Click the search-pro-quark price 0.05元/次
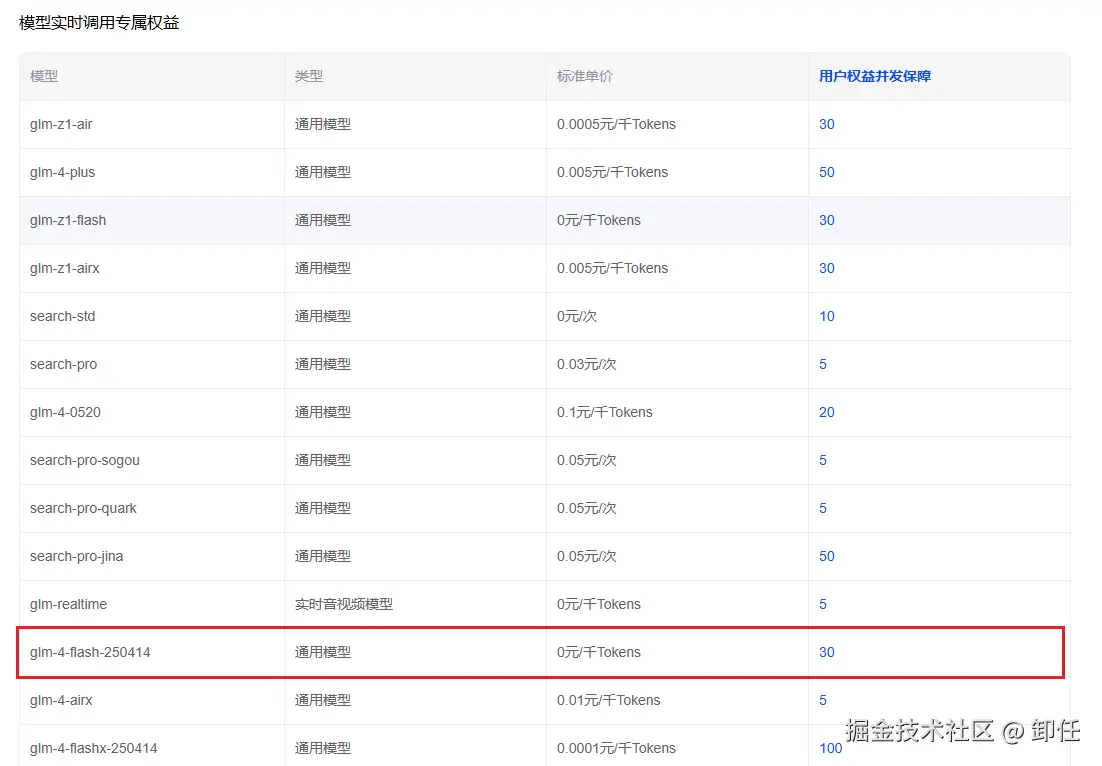1102x766 pixels. point(587,508)
